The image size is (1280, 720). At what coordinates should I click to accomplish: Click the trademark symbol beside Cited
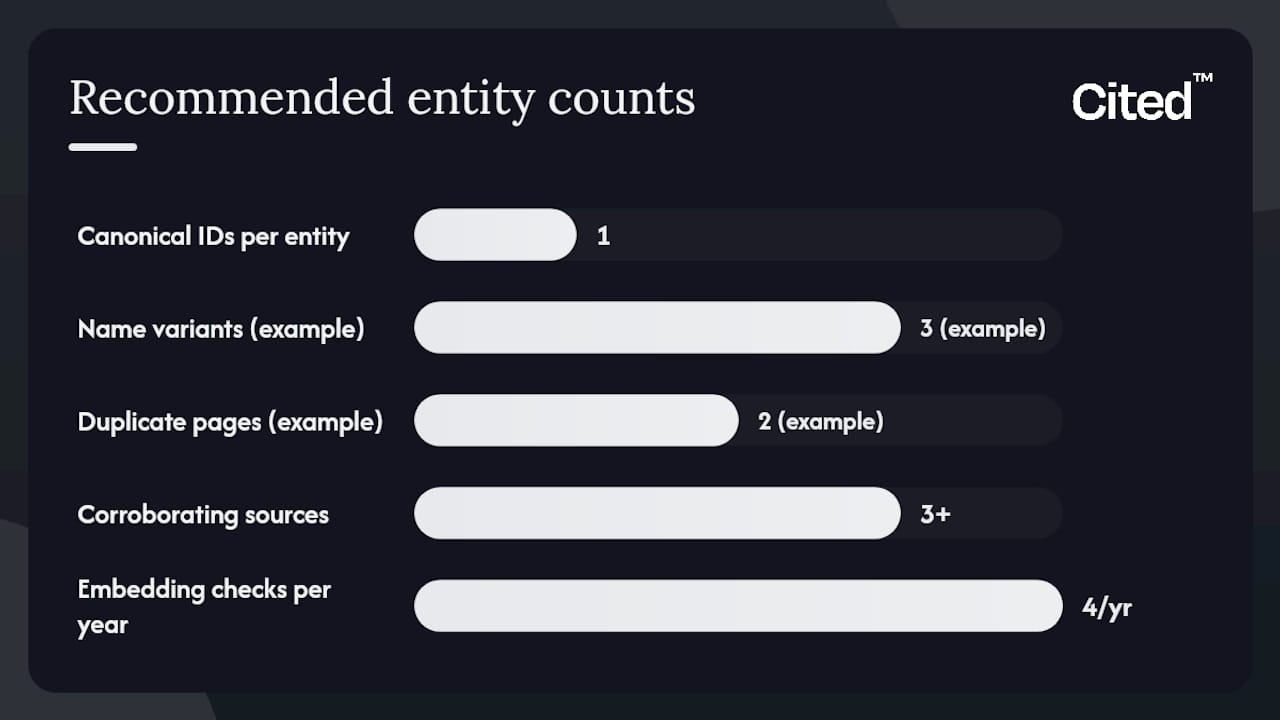pyautogui.click(x=1203, y=79)
